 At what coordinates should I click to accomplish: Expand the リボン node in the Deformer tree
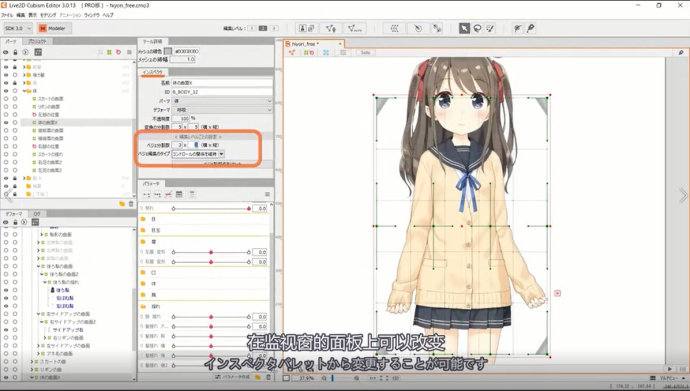[32, 369]
